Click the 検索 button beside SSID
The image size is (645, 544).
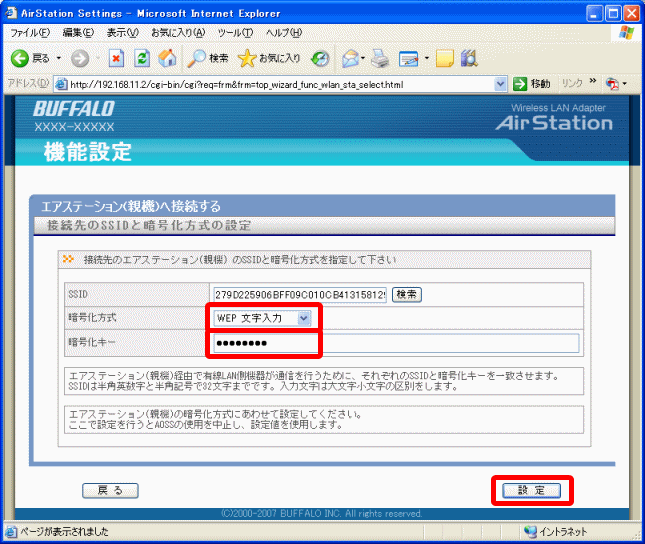[406, 294]
